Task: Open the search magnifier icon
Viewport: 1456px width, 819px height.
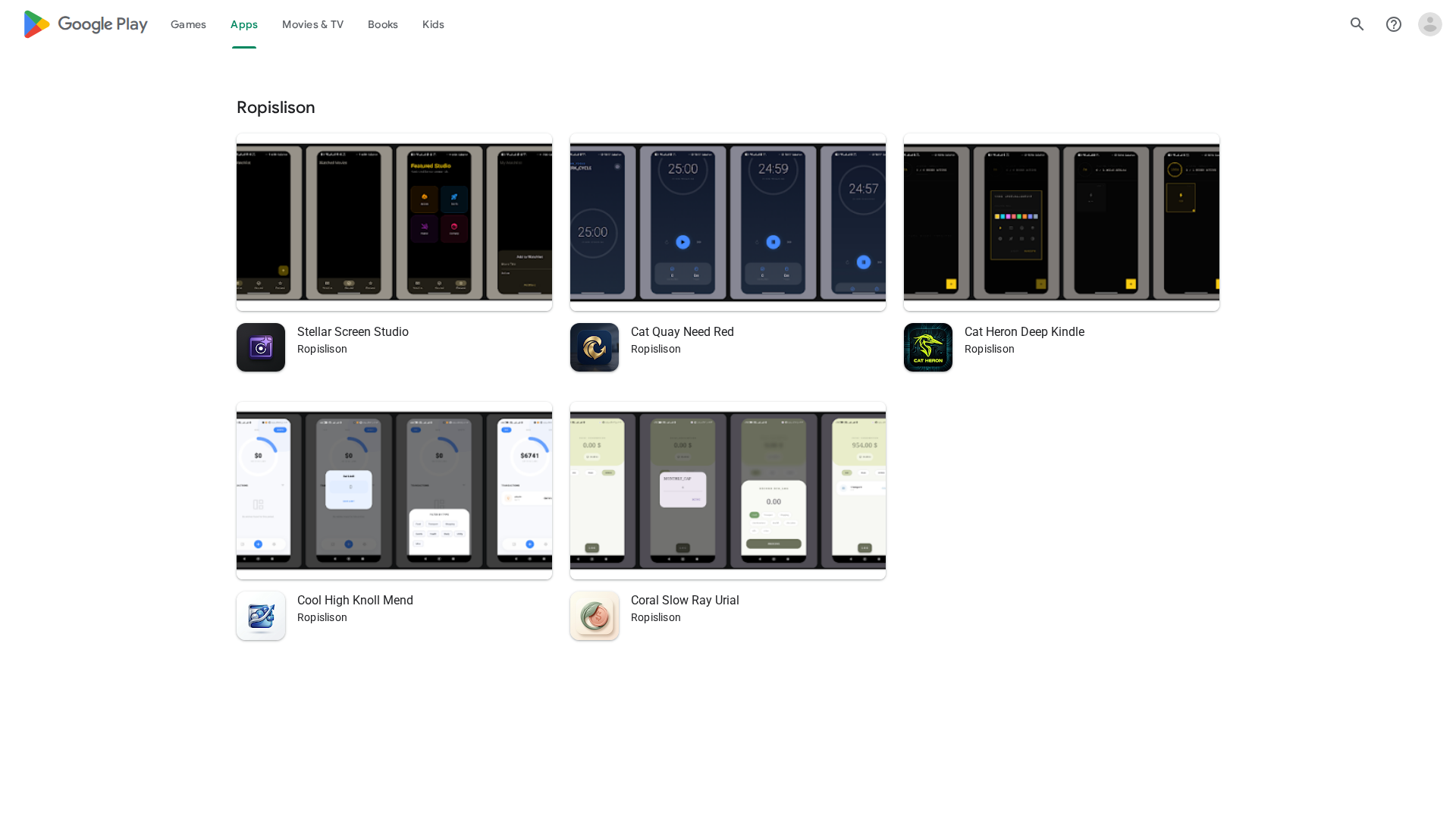Action: (x=1357, y=24)
